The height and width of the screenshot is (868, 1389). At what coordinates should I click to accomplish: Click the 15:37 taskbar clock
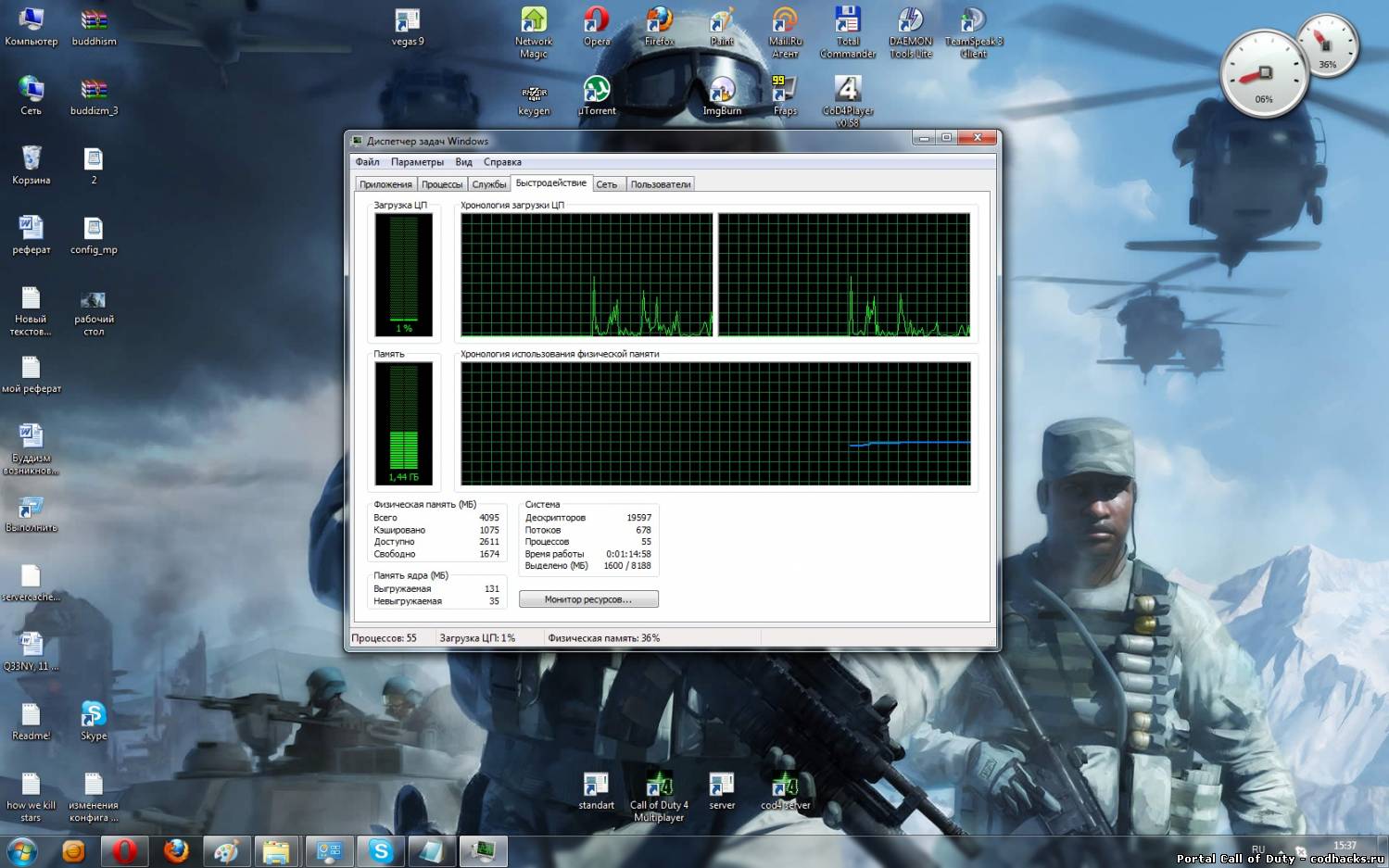coord(1345,846)
